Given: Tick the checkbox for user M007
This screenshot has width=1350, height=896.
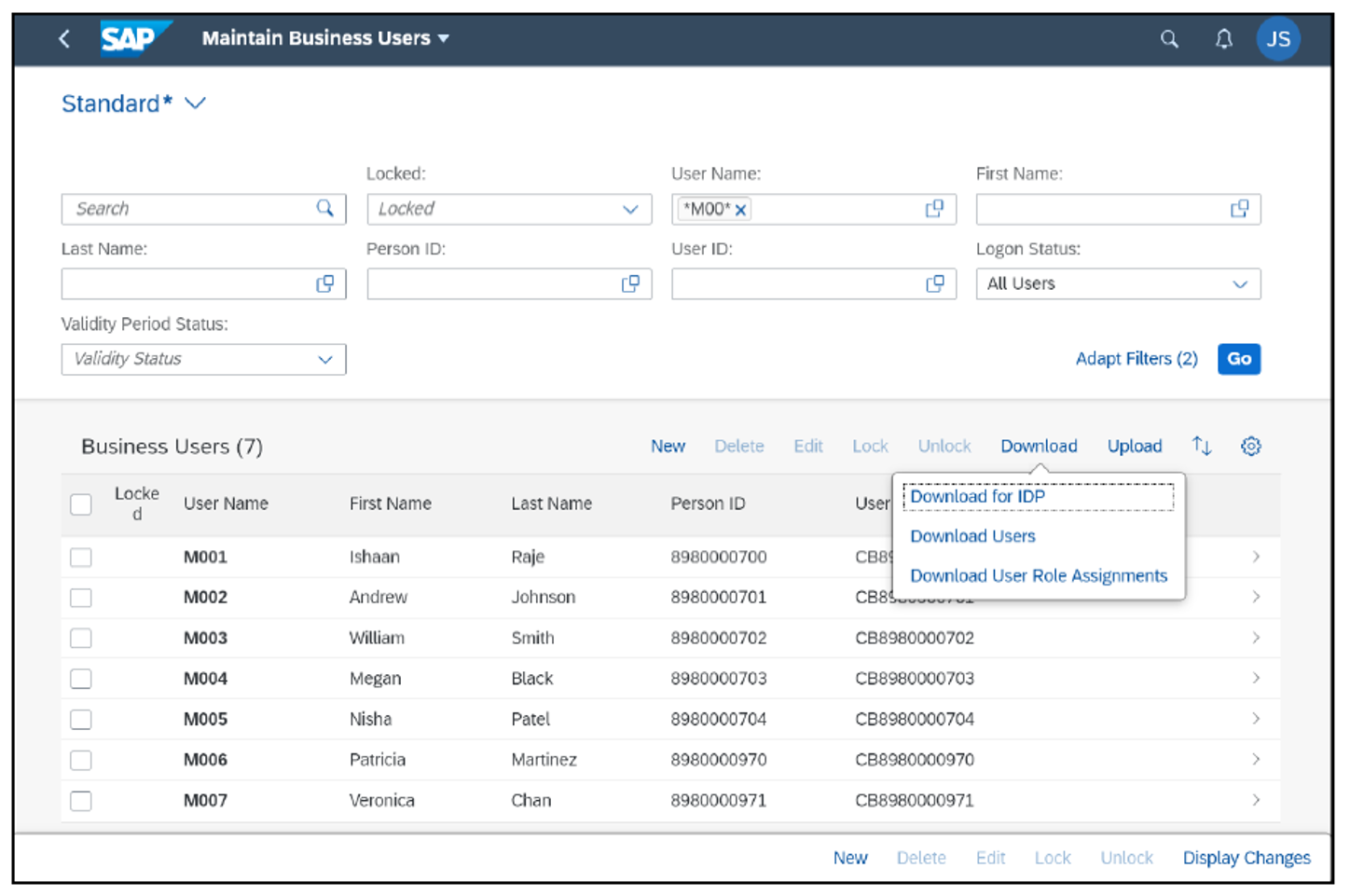Looking at the screenshot, I should (80, 800).
